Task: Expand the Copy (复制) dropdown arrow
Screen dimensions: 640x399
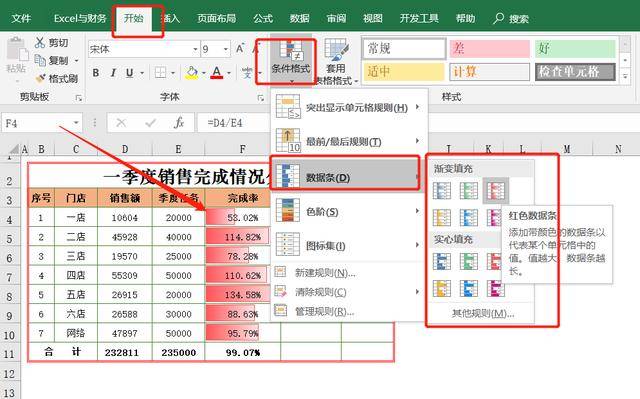Action: tap(76, 61)
